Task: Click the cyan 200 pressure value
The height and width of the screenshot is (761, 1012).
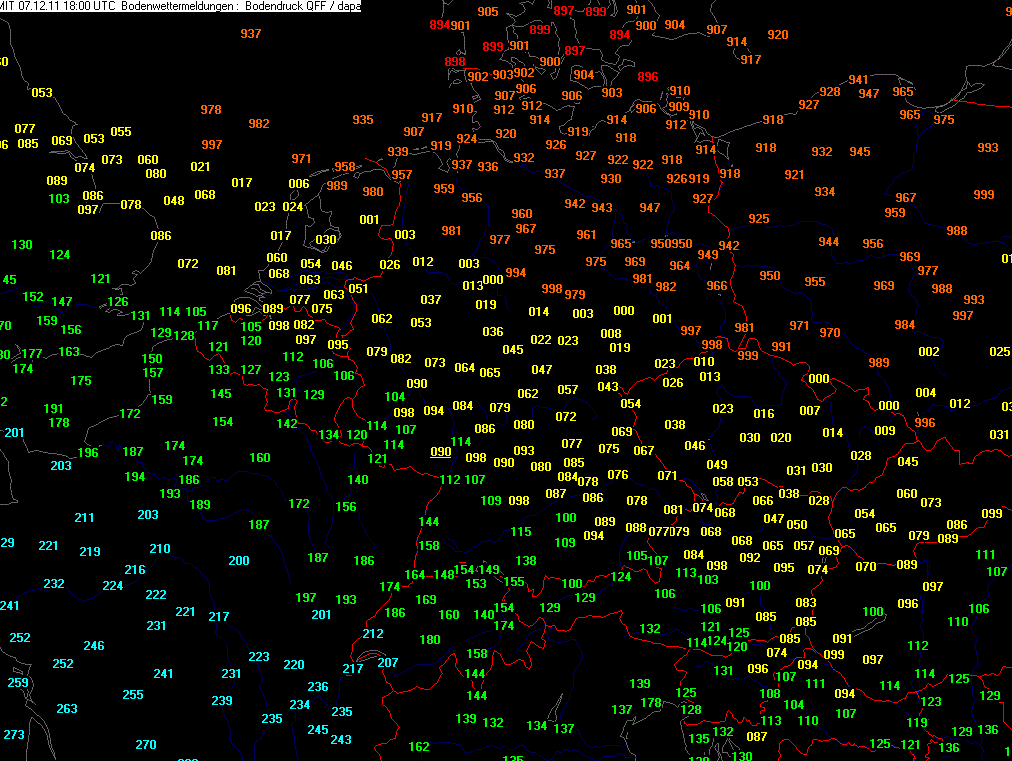Action: [239, 561]
